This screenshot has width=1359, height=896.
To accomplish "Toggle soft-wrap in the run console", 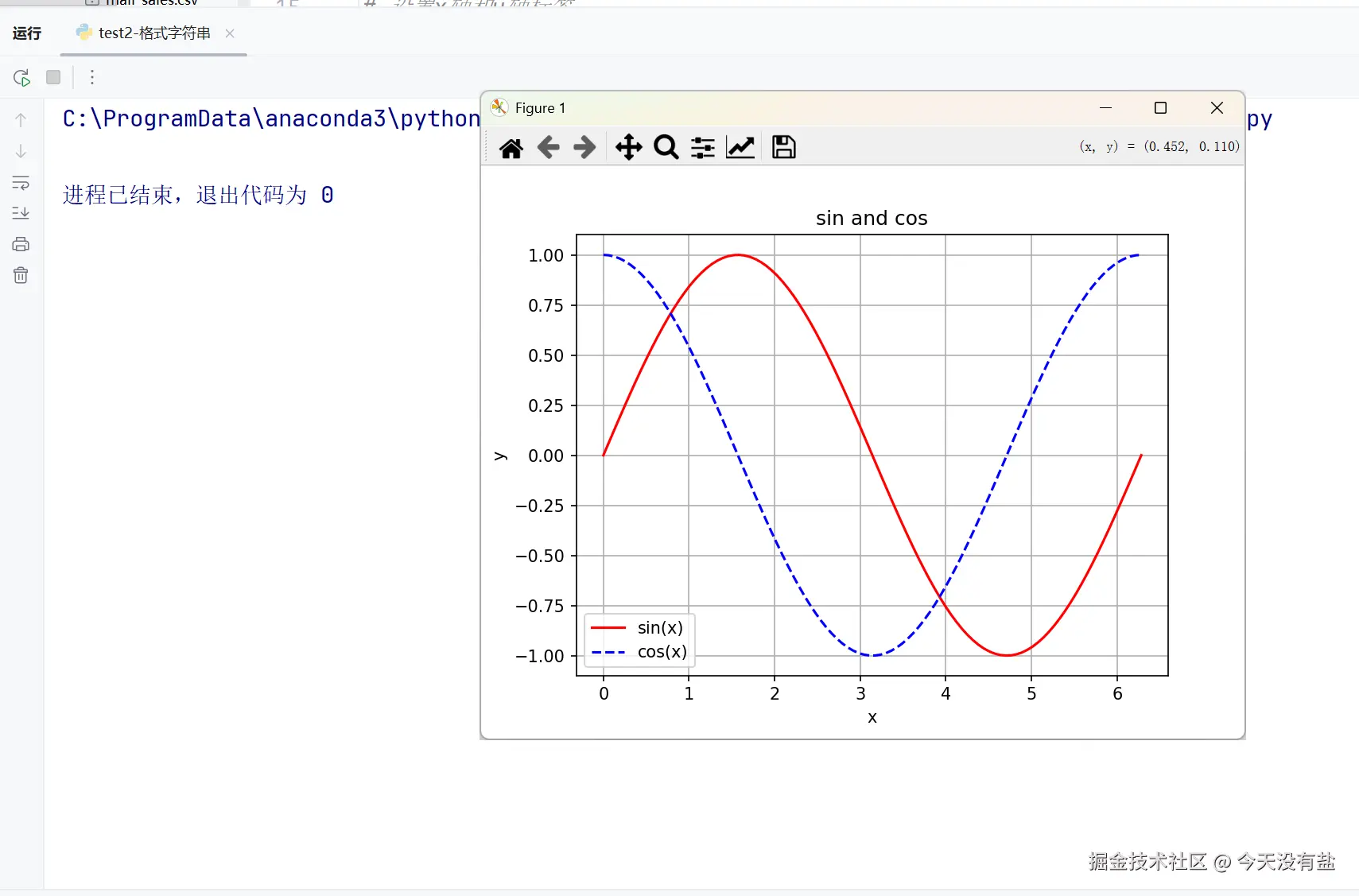I will [21, 182].
